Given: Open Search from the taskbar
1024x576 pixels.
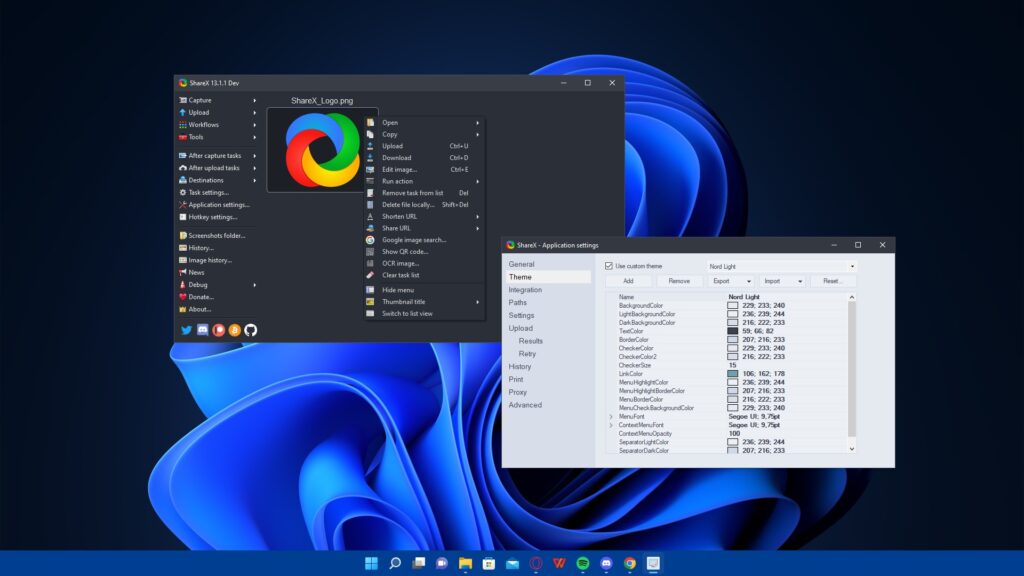Looking at the screenshot, I should point(394,563).
